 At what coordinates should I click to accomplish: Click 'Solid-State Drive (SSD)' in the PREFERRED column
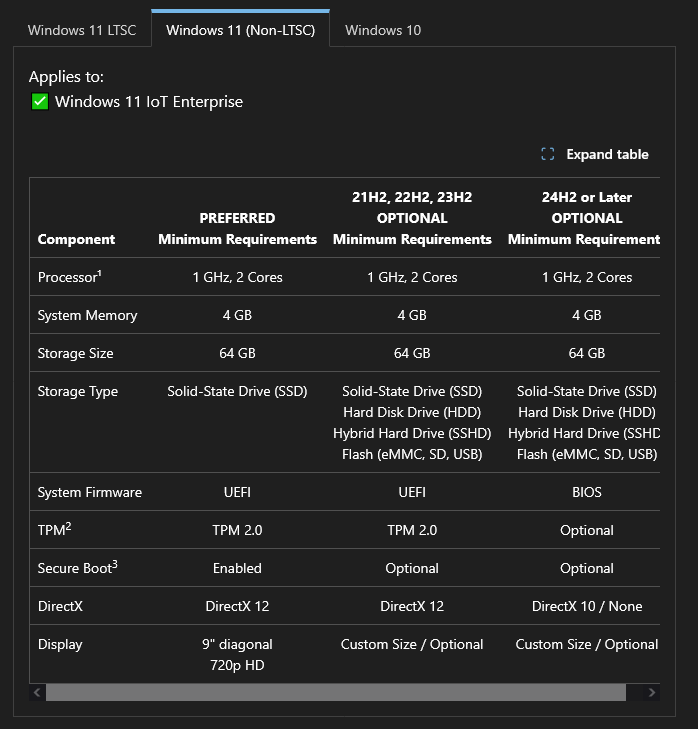pos(237,391)
